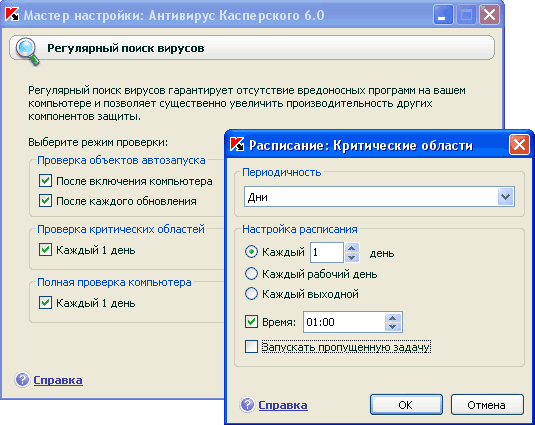Increase the time value with up spinner

point(393,318)
